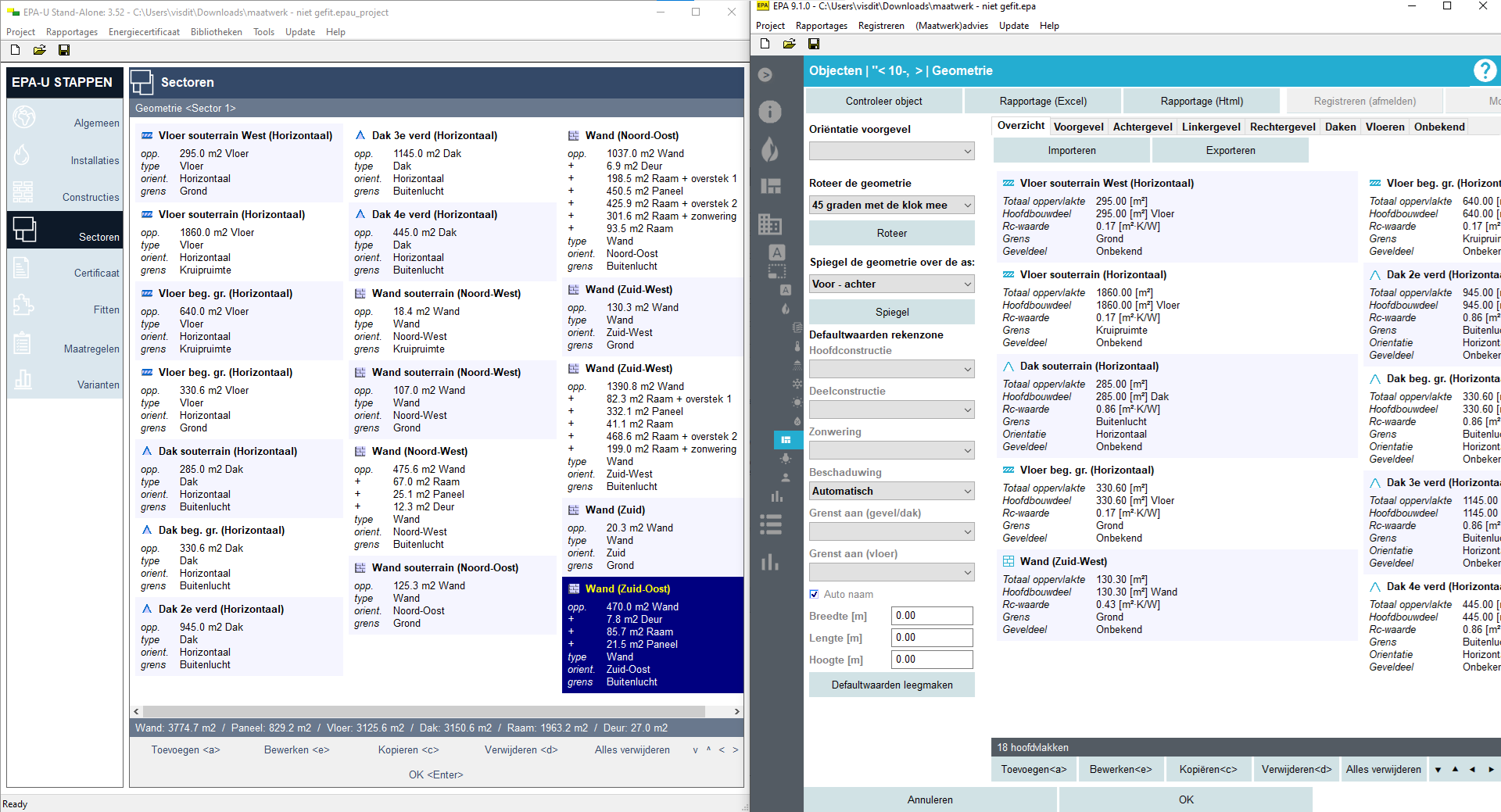
Task: Open 'Grenst aan (vloer)' dropdown
Action: point(892,572)
